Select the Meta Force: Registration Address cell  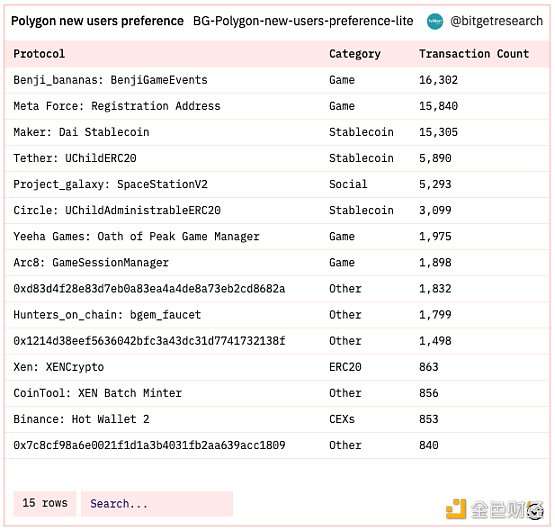pyautogui.click(x=117, y=106)
